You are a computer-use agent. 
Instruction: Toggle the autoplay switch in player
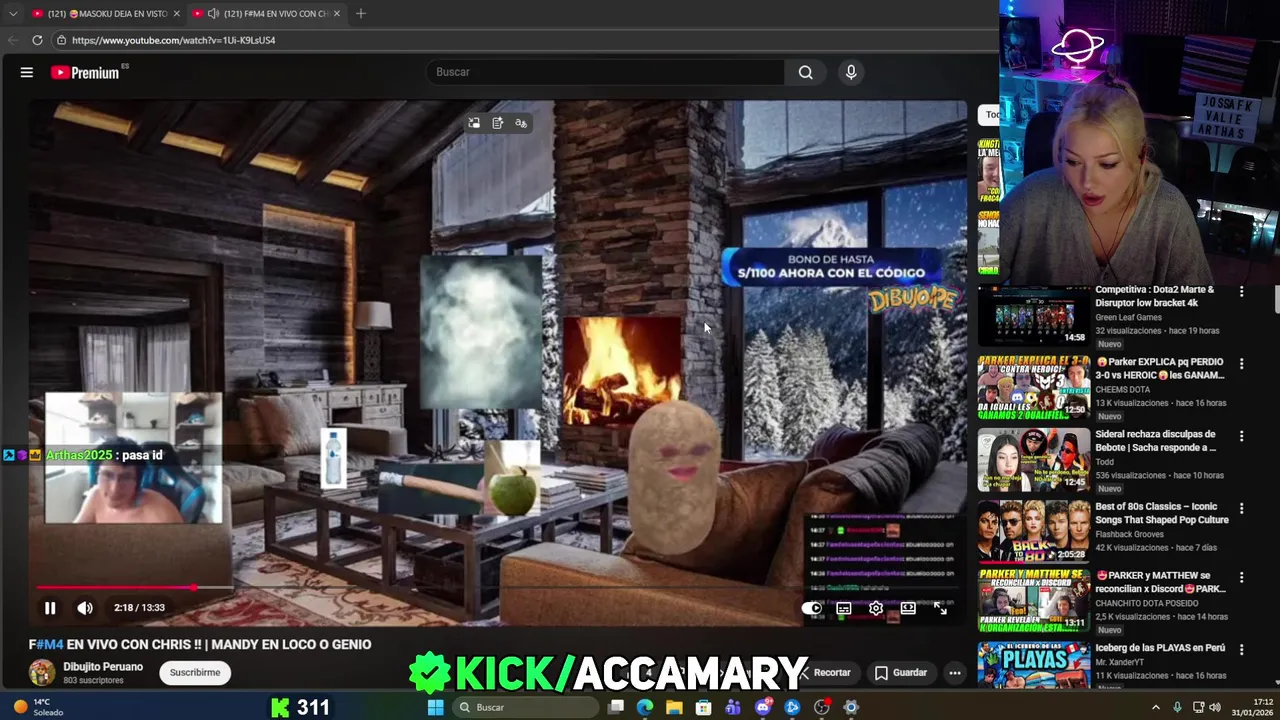pos(812,608)
